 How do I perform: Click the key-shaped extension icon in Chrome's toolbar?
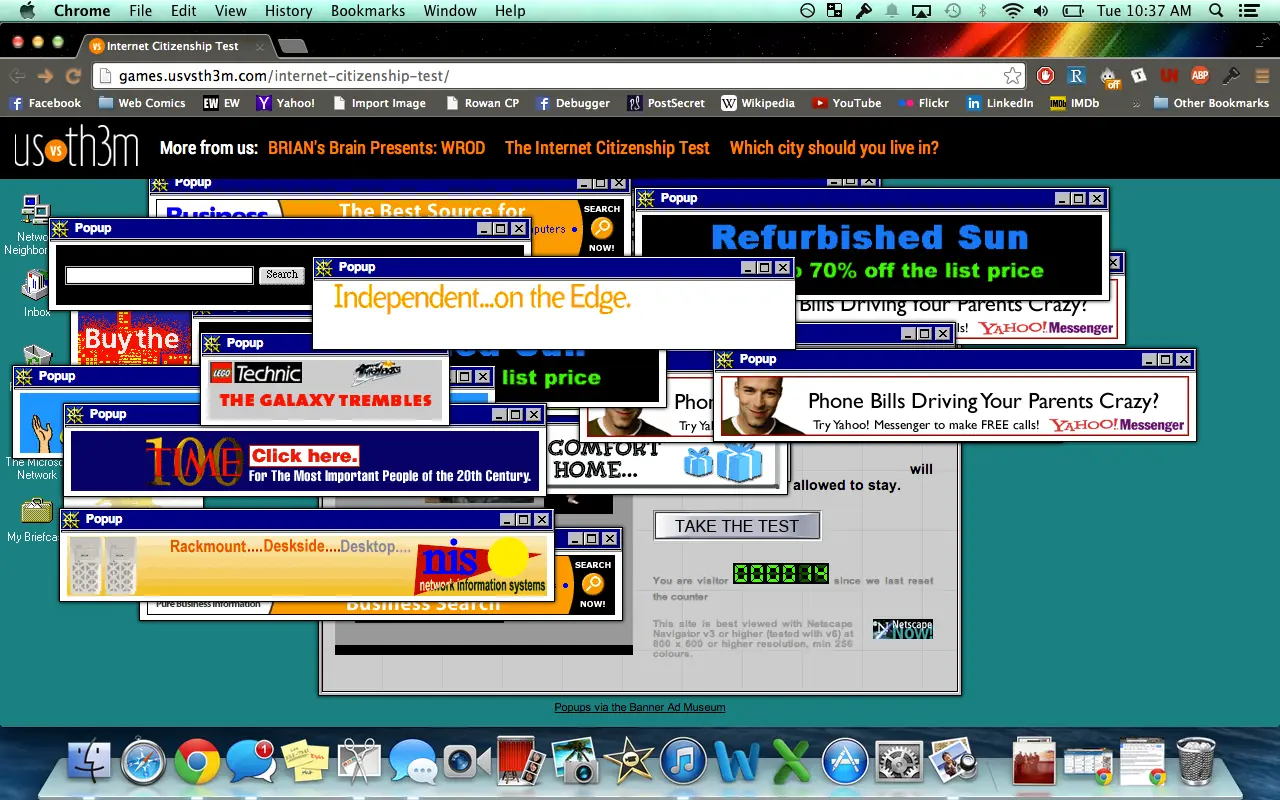tap(1231, 76)
